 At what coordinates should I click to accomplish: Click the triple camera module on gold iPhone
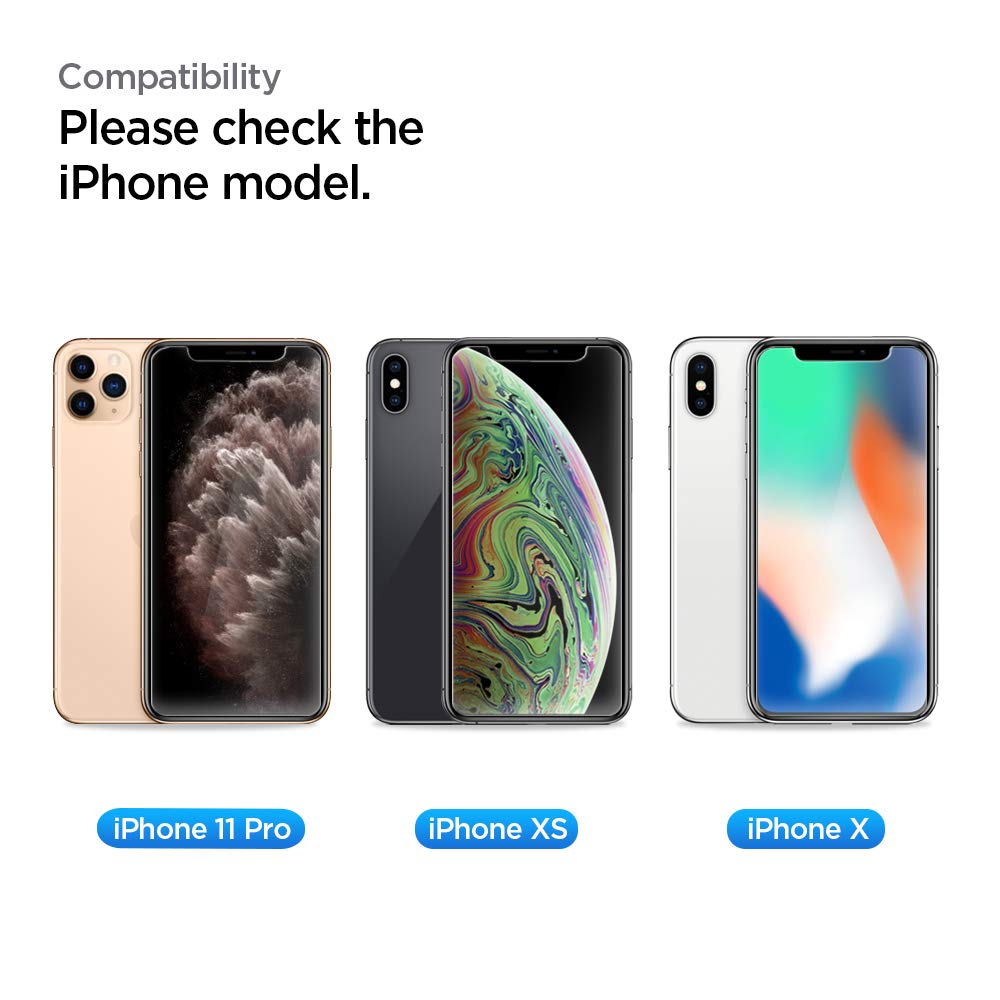96,385
